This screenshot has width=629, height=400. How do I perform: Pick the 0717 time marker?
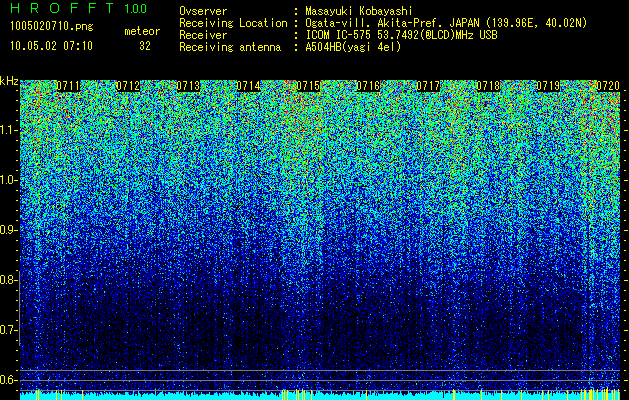(428, 86)
